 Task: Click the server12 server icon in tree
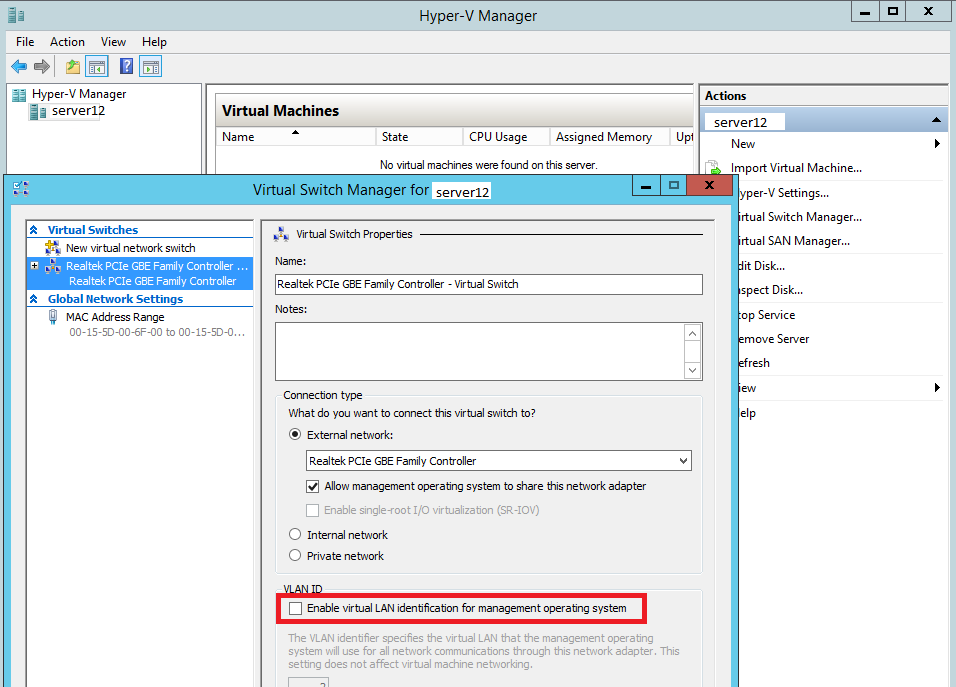click(x=38, y=112)
